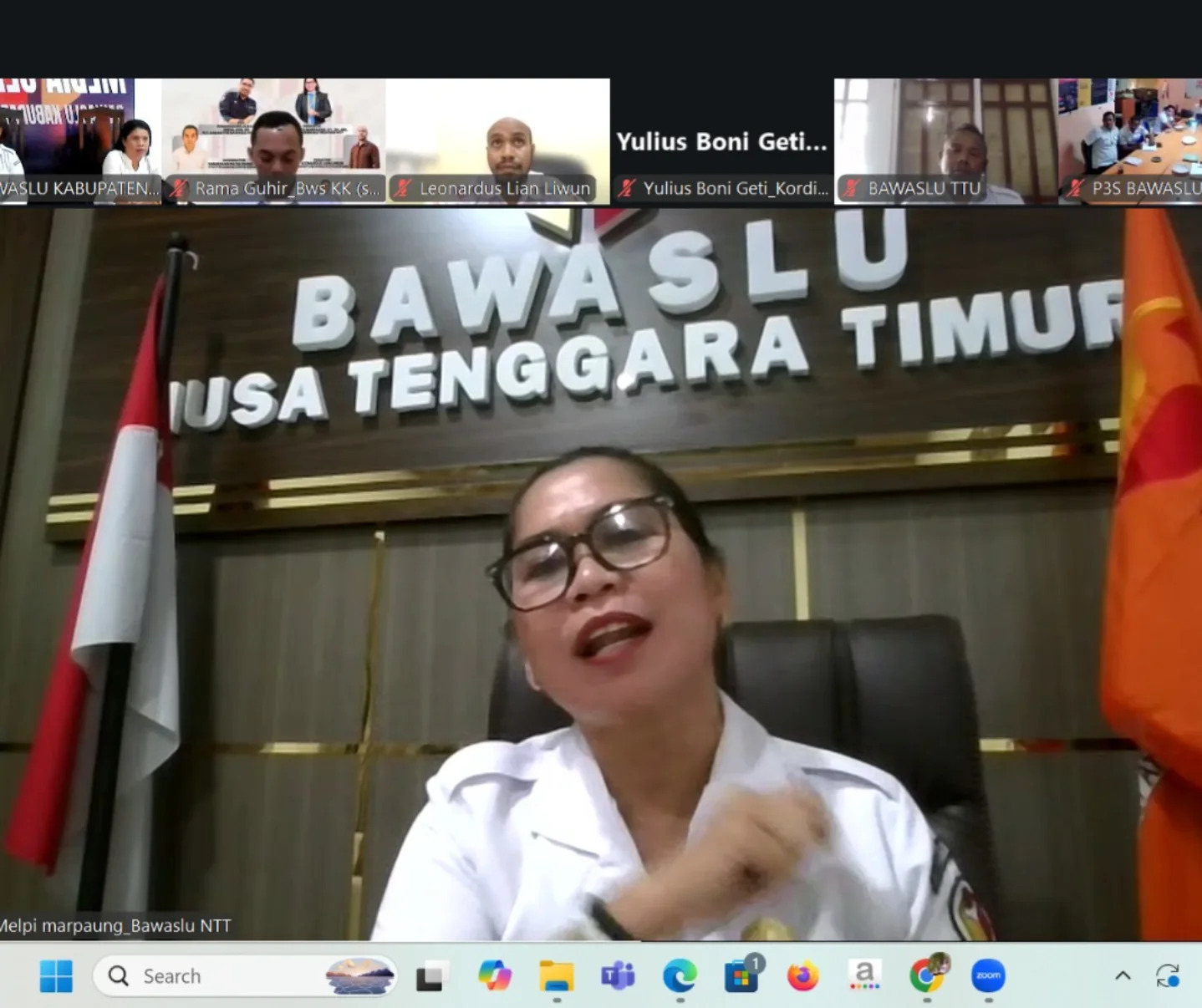Select the P3S BAWASLU video thumbnail
Image resolution: width=1202 pixels, height=1008 pixels.
[1130, 140]
